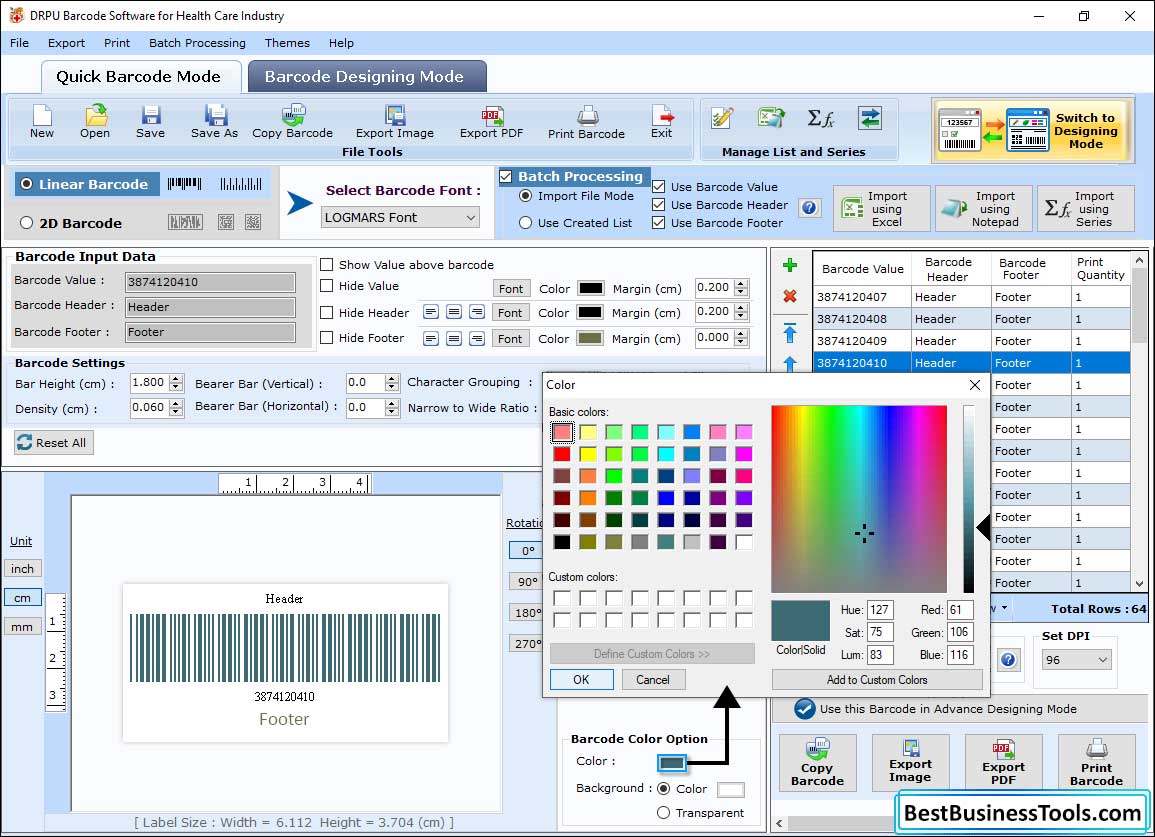This screenshot has width=1155, height=837.
Task: Click the Excel list icon in Manage List
Action: 770,118
